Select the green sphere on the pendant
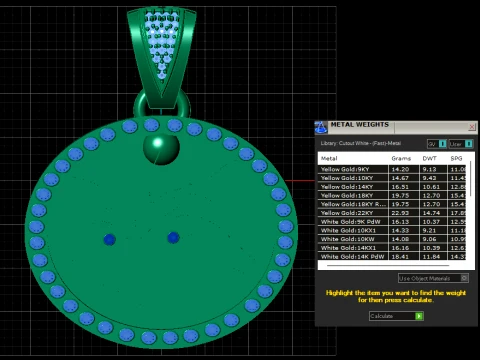 (161, 149)
